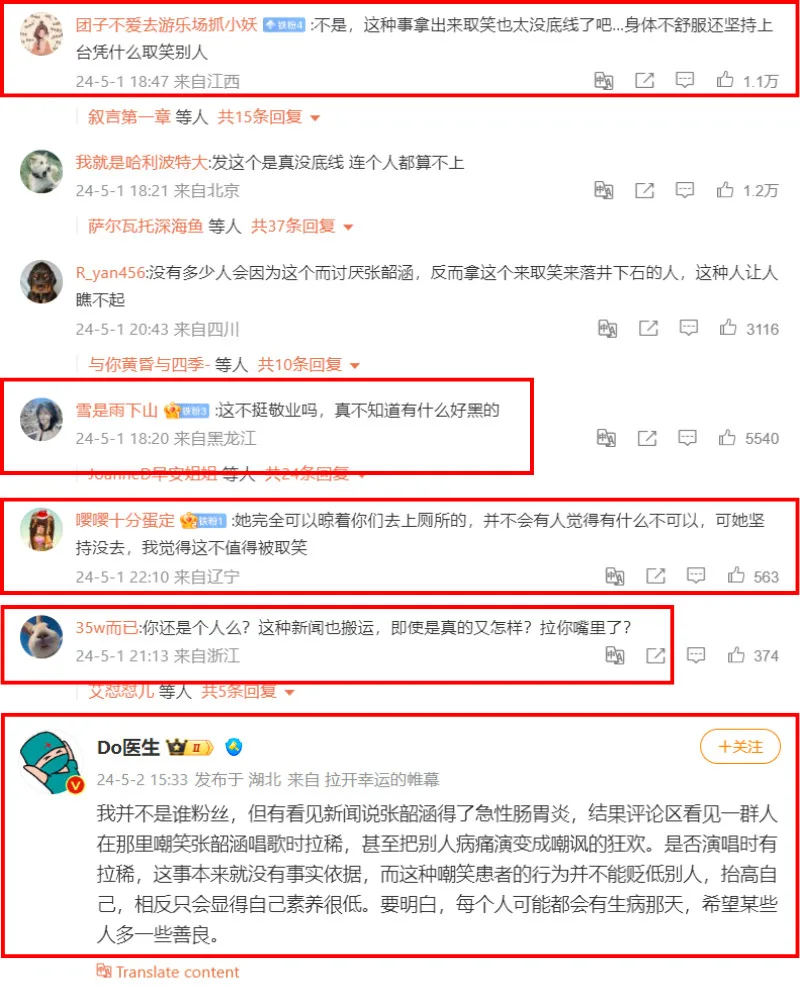Expand the 共5条回复 replies
The image size is (800, 995).
click(x=248, y=691)
